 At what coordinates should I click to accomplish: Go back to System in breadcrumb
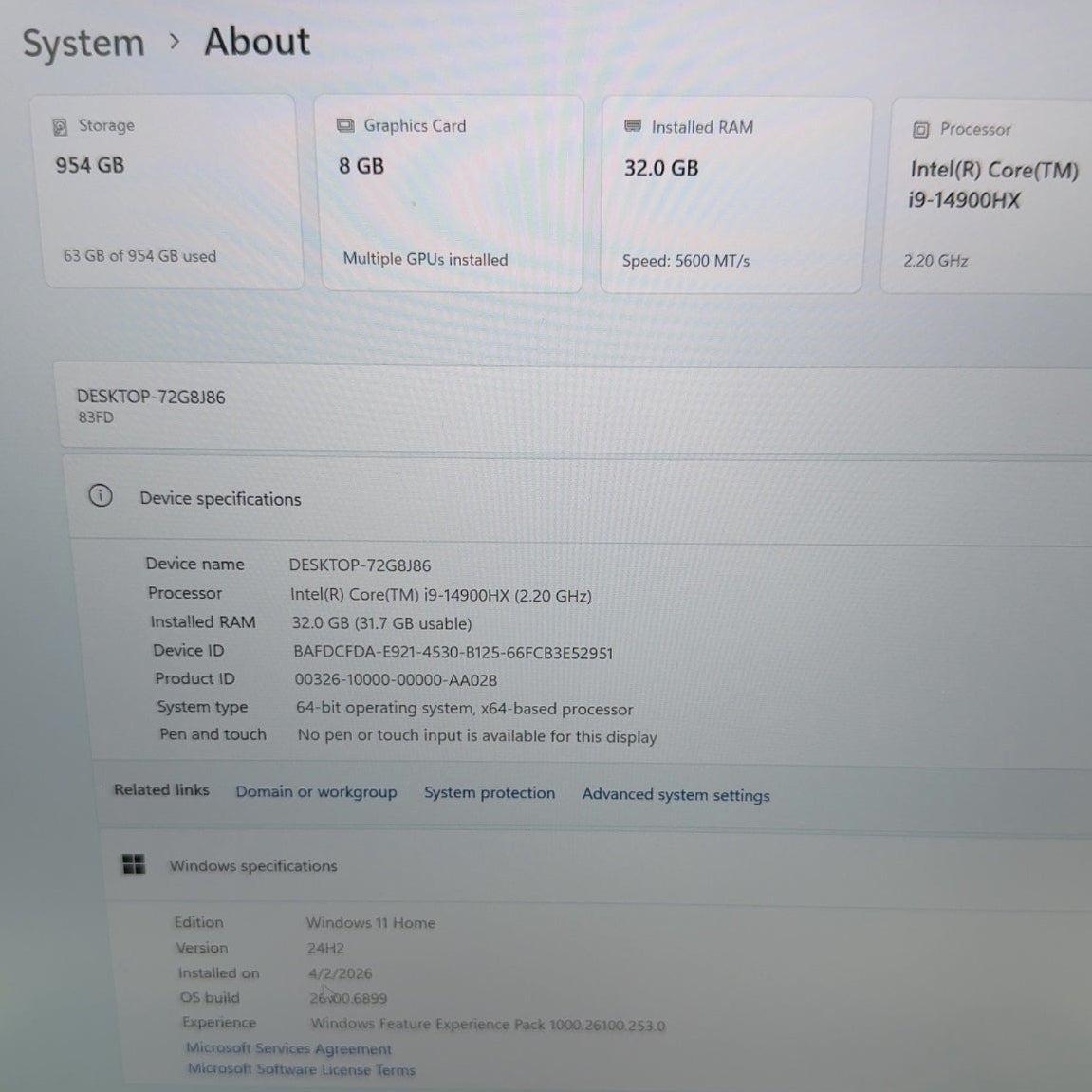point(83,44)
